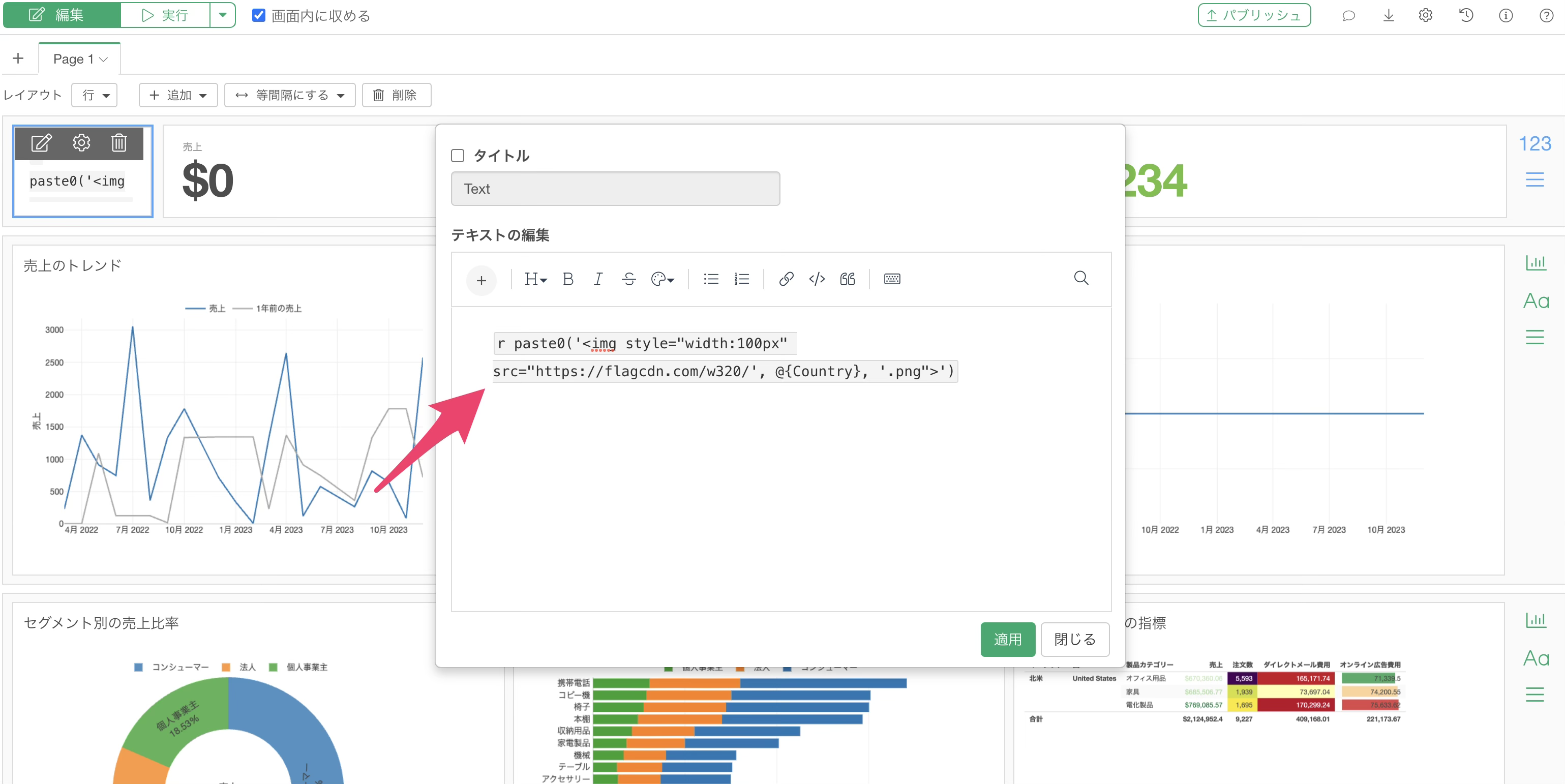Viewport: 1565px width, 784px height.
Task: Click the edit pencil icon on text tile
Action: 41,143
